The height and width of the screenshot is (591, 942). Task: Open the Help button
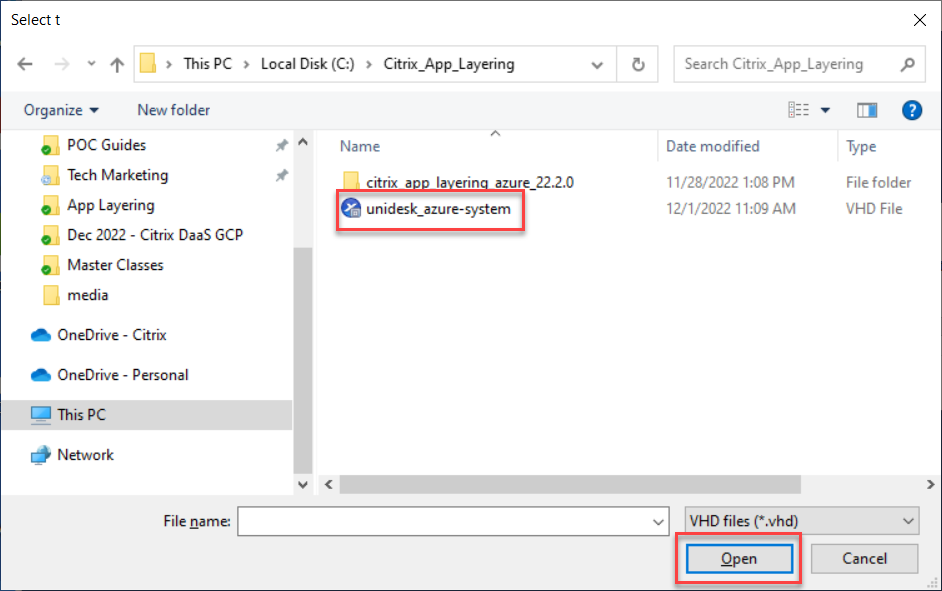(911, 110)
